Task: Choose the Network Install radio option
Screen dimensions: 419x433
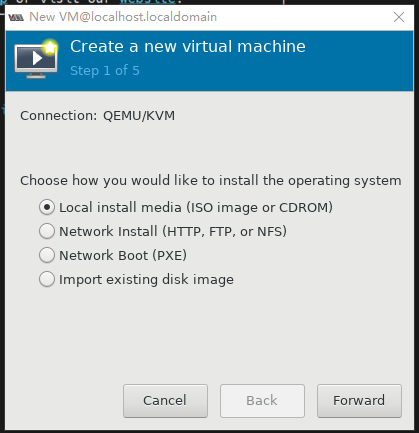Action: click(47, 231)
